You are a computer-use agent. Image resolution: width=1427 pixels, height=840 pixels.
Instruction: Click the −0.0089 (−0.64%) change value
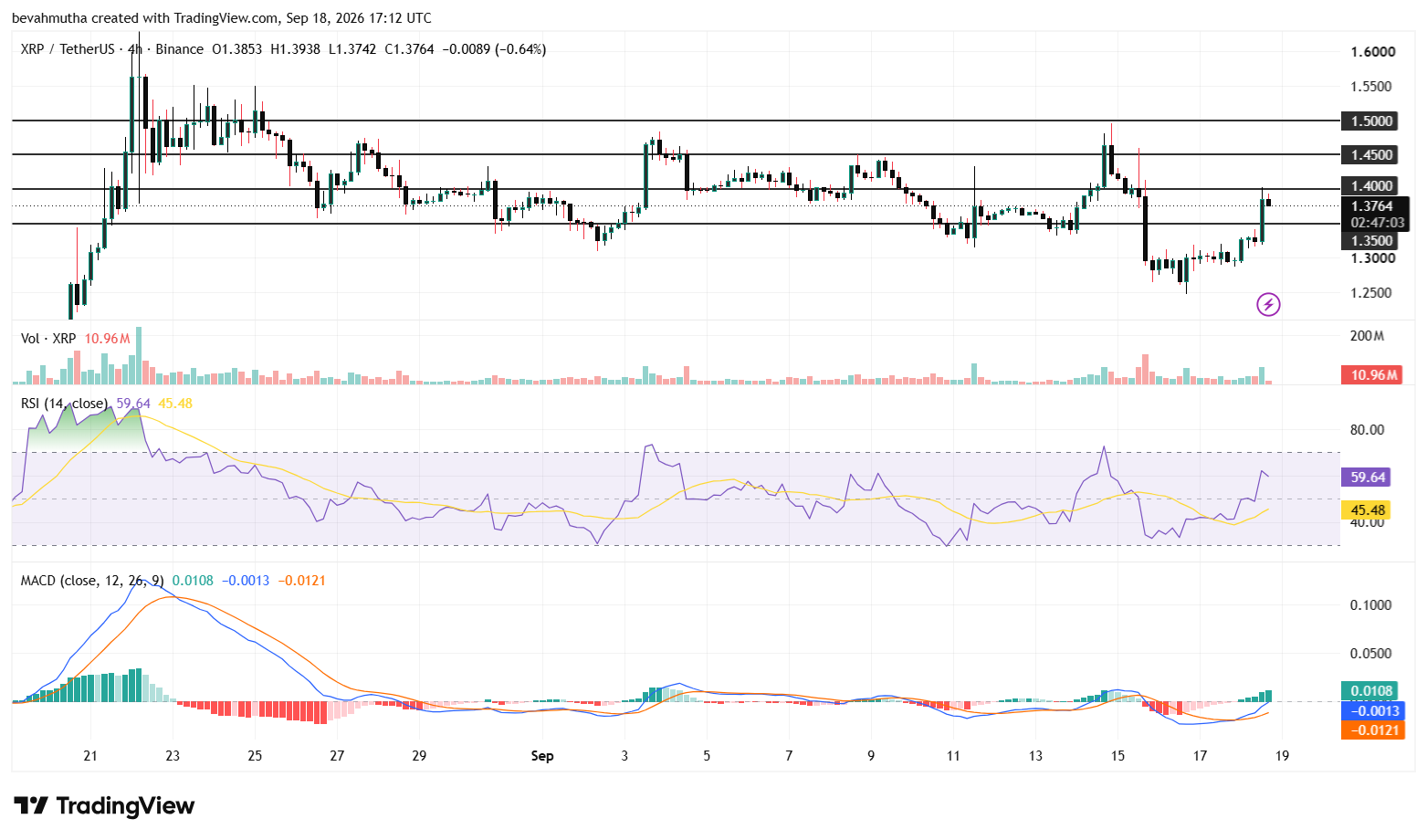pyautogui.click(x=494, y=49)
